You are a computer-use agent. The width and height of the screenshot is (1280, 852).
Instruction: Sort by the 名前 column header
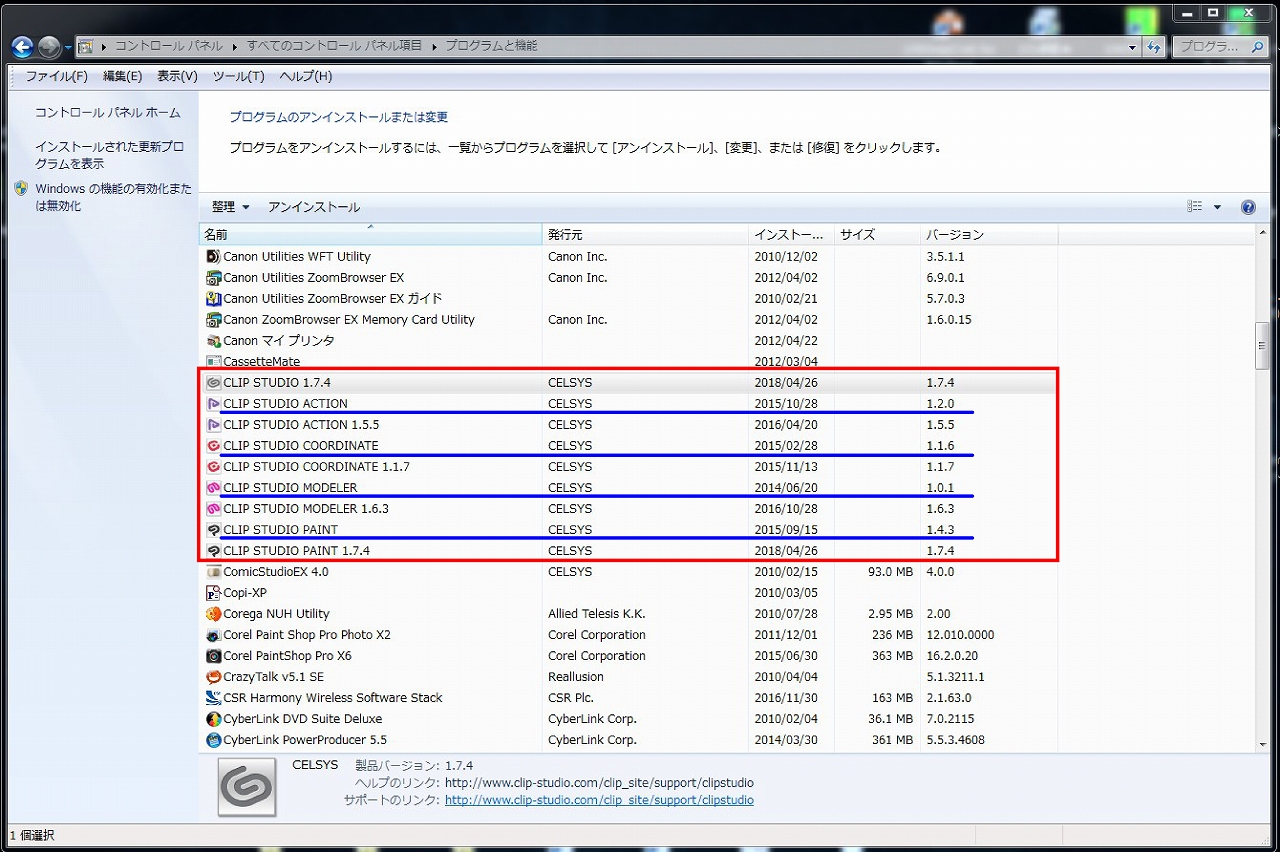coord(371,235)
